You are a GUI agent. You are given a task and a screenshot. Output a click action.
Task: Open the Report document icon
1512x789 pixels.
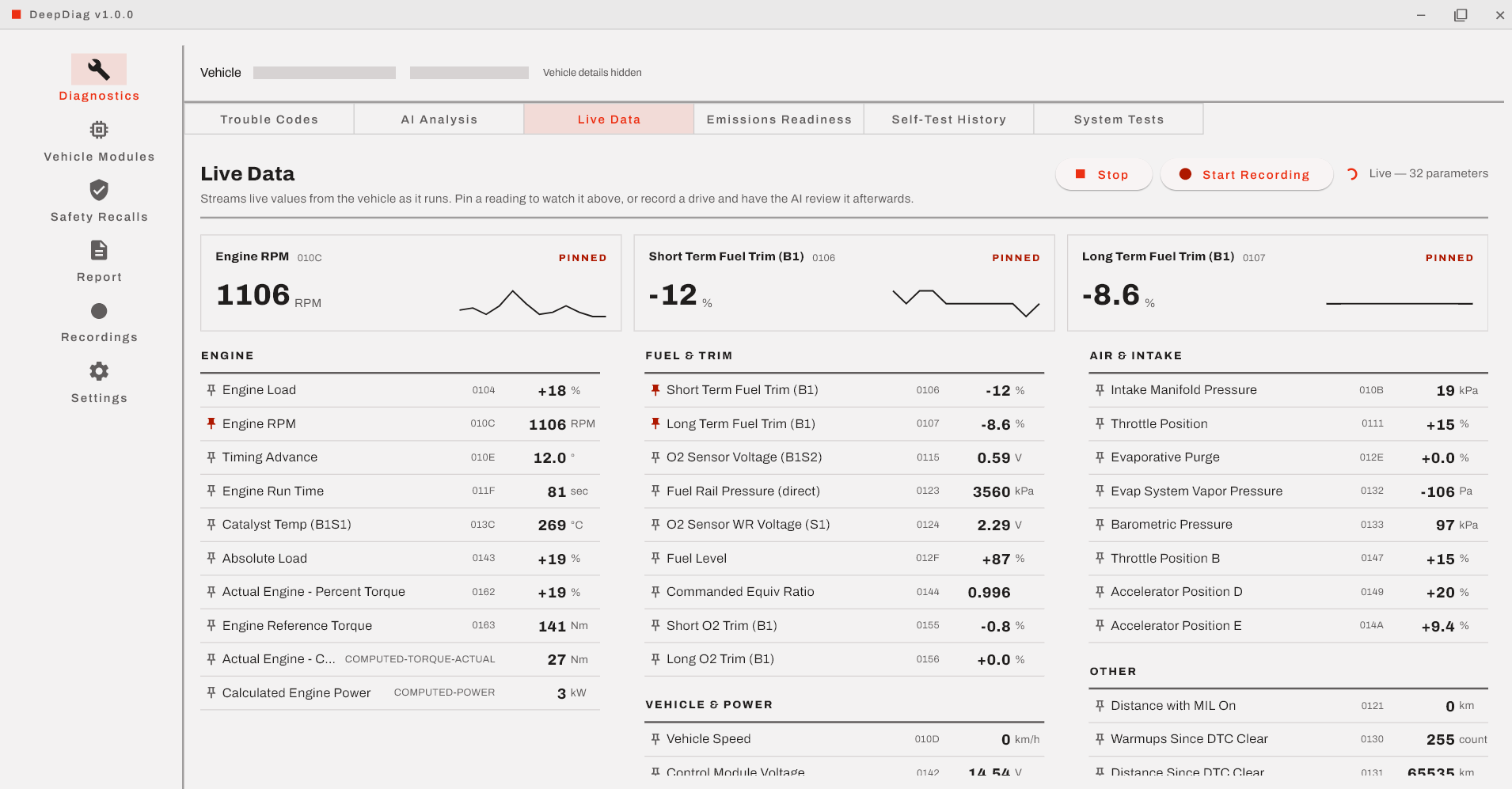coord(99,250)
